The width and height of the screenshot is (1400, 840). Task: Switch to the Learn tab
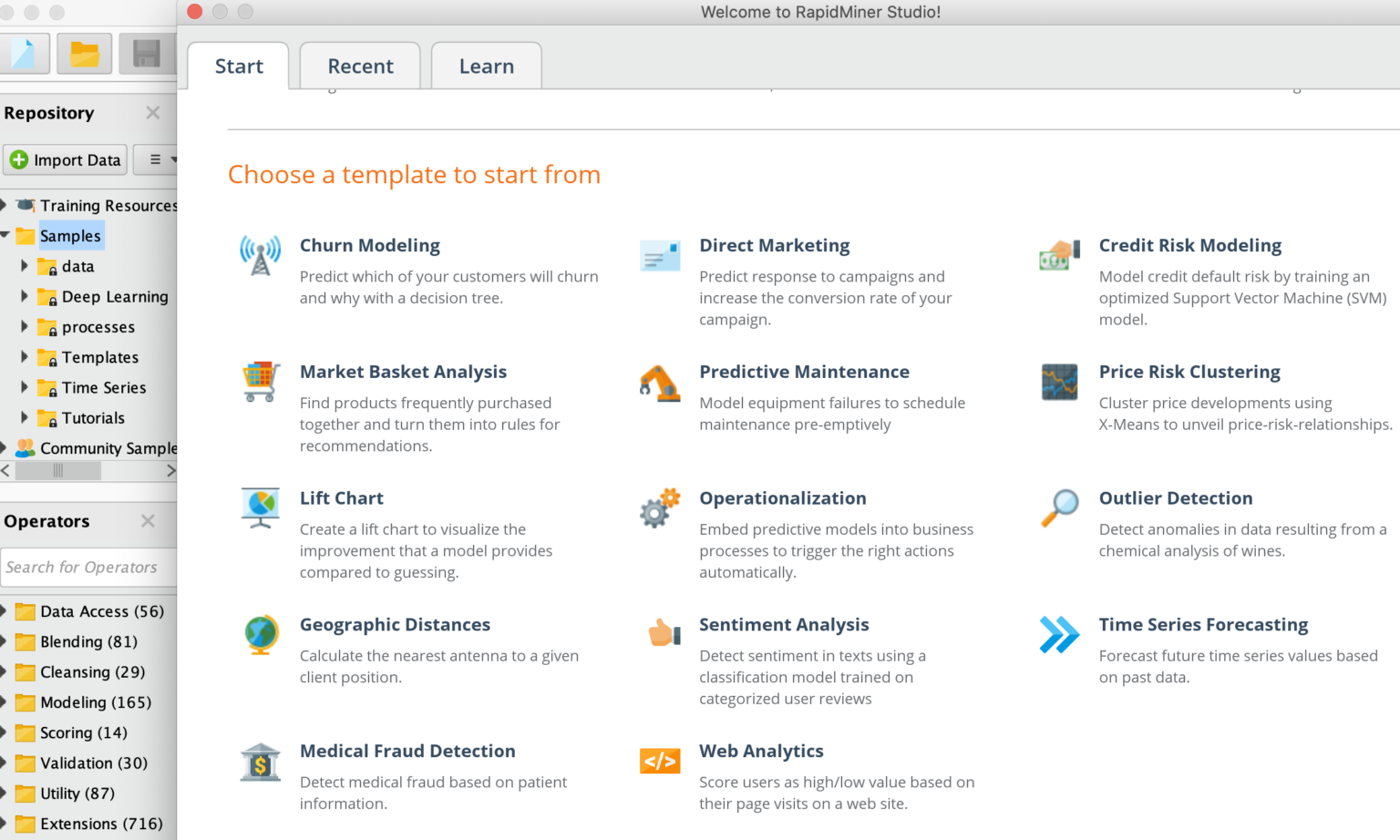pyautogui.click(x=486, y=66)
